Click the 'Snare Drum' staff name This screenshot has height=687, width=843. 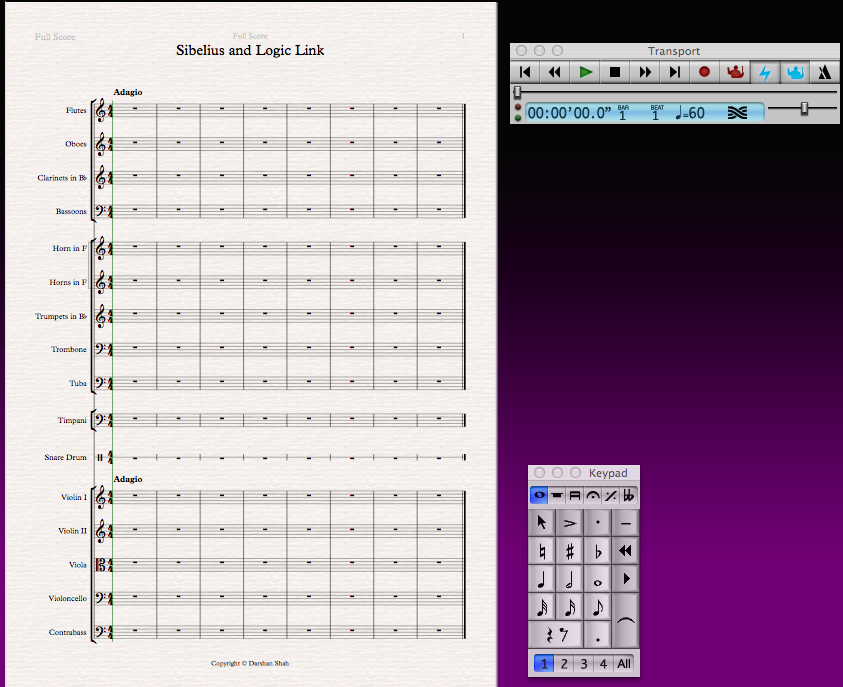[x=66, y=457]
